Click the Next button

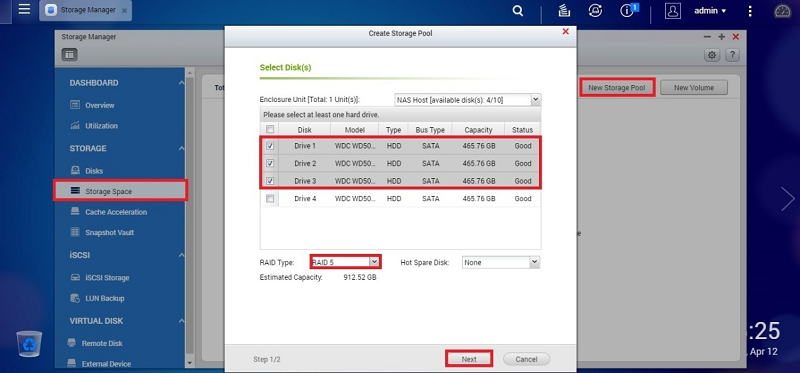(469, 359)
